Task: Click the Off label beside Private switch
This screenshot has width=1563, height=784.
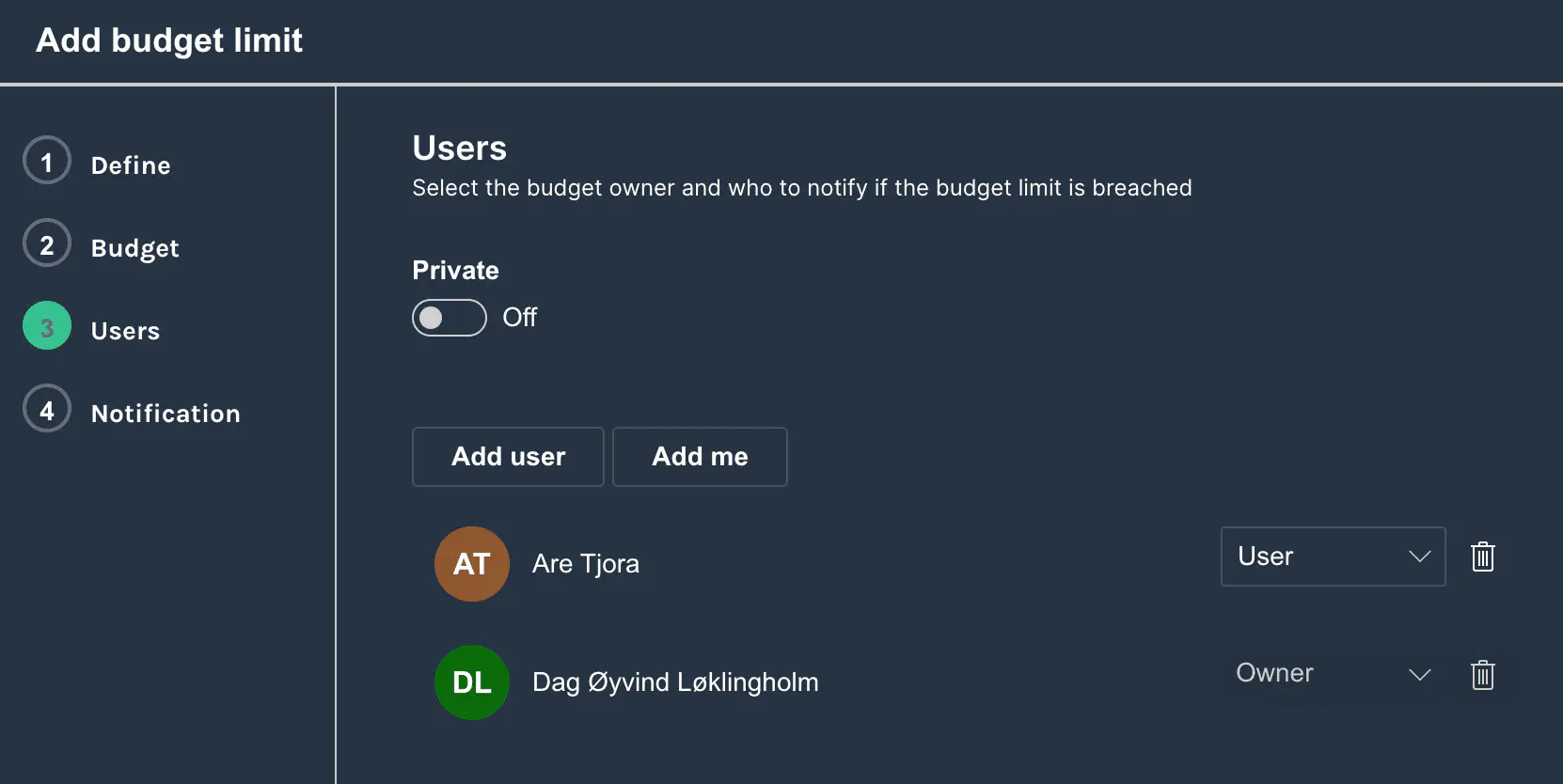Action: click(x=519, y=318)
